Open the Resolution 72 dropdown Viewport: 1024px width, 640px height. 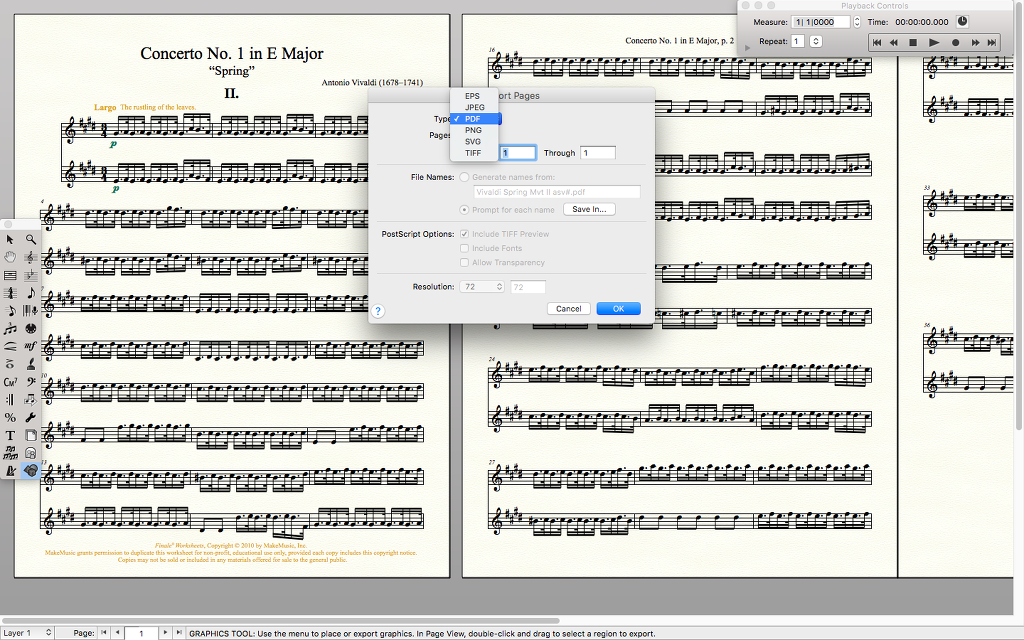point(482,287)
